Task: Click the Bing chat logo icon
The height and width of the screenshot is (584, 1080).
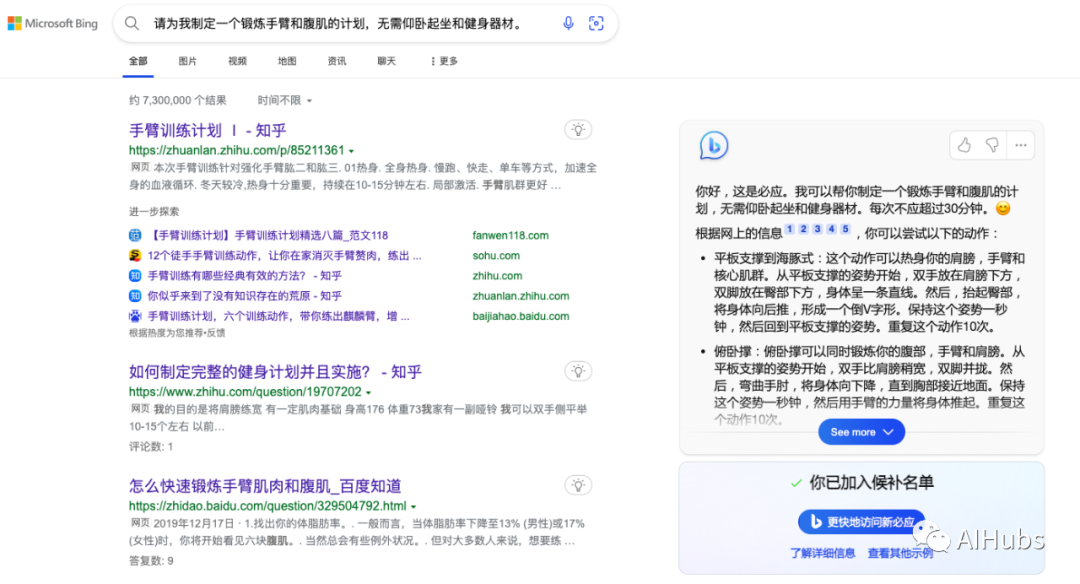Action: [x=714, y=145]
